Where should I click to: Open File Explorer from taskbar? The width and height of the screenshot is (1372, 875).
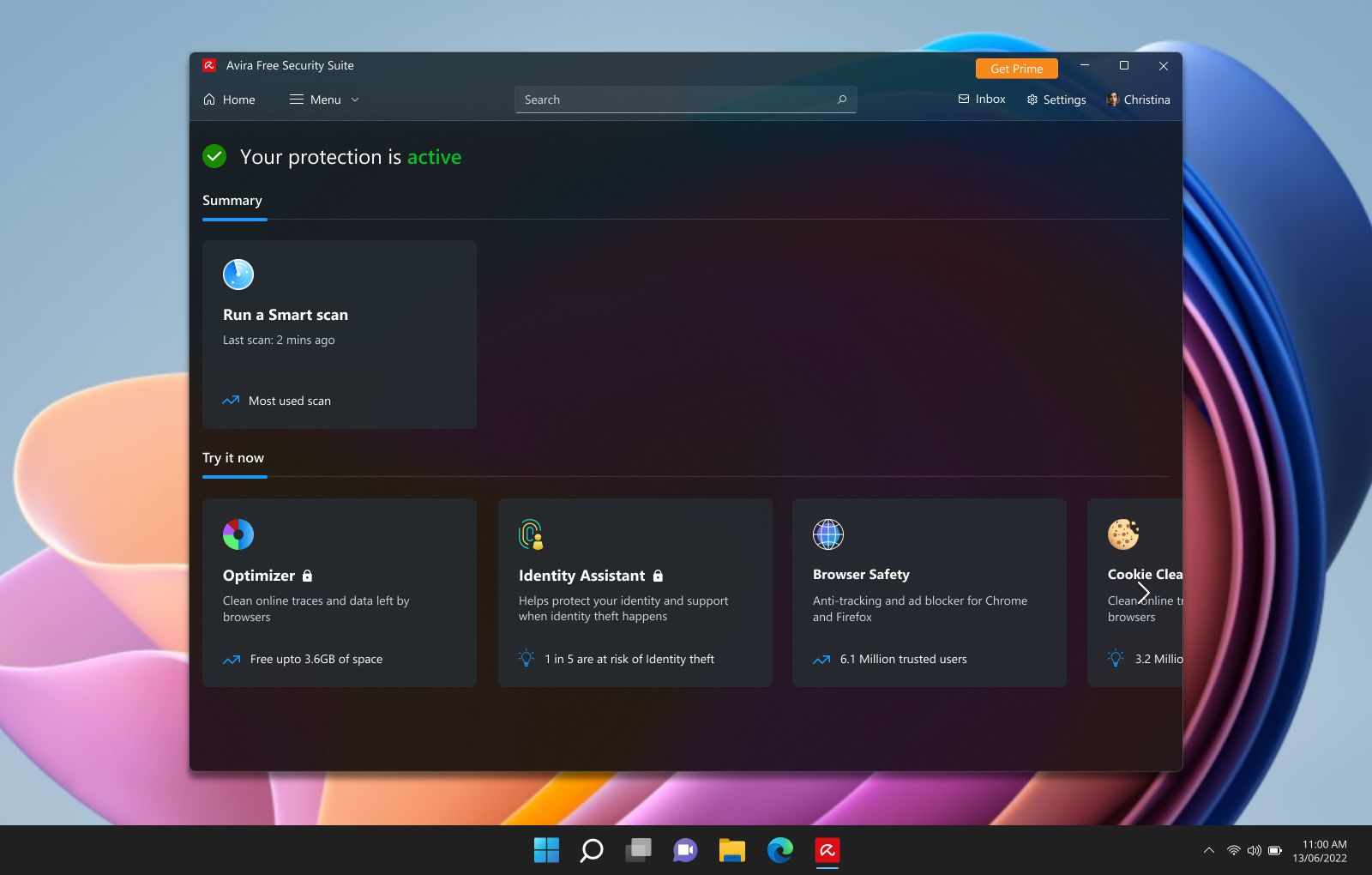click(x=732, y=850)
